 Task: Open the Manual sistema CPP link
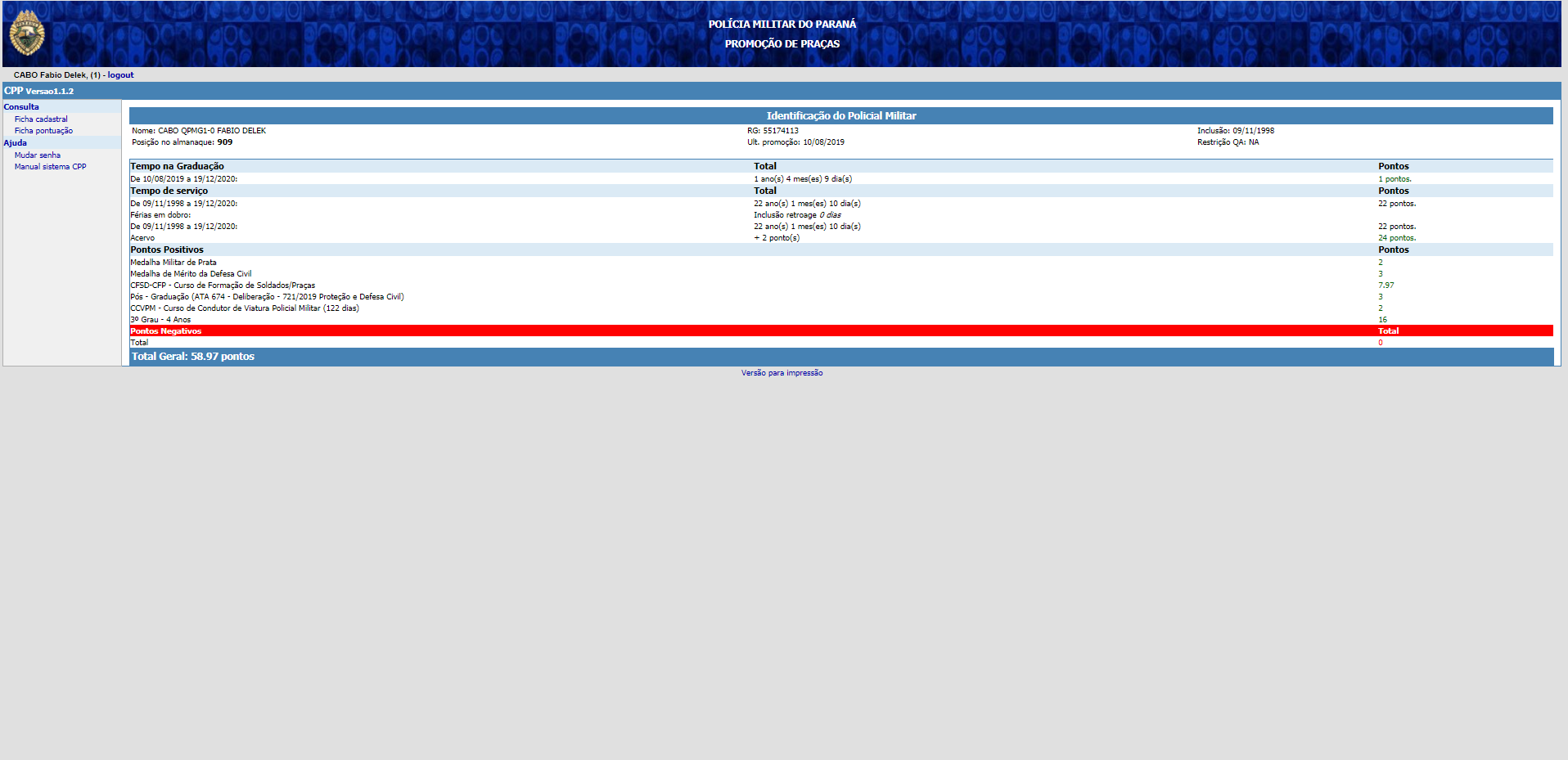click(50, 167)
